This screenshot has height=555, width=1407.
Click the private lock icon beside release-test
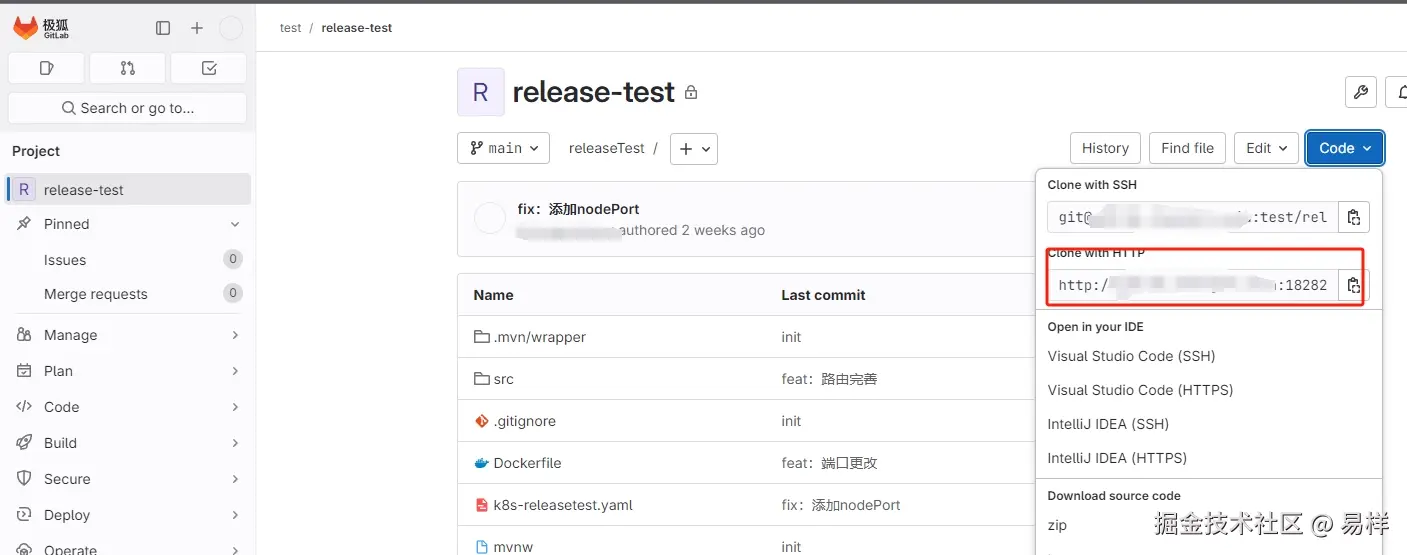tap(691, 93)
